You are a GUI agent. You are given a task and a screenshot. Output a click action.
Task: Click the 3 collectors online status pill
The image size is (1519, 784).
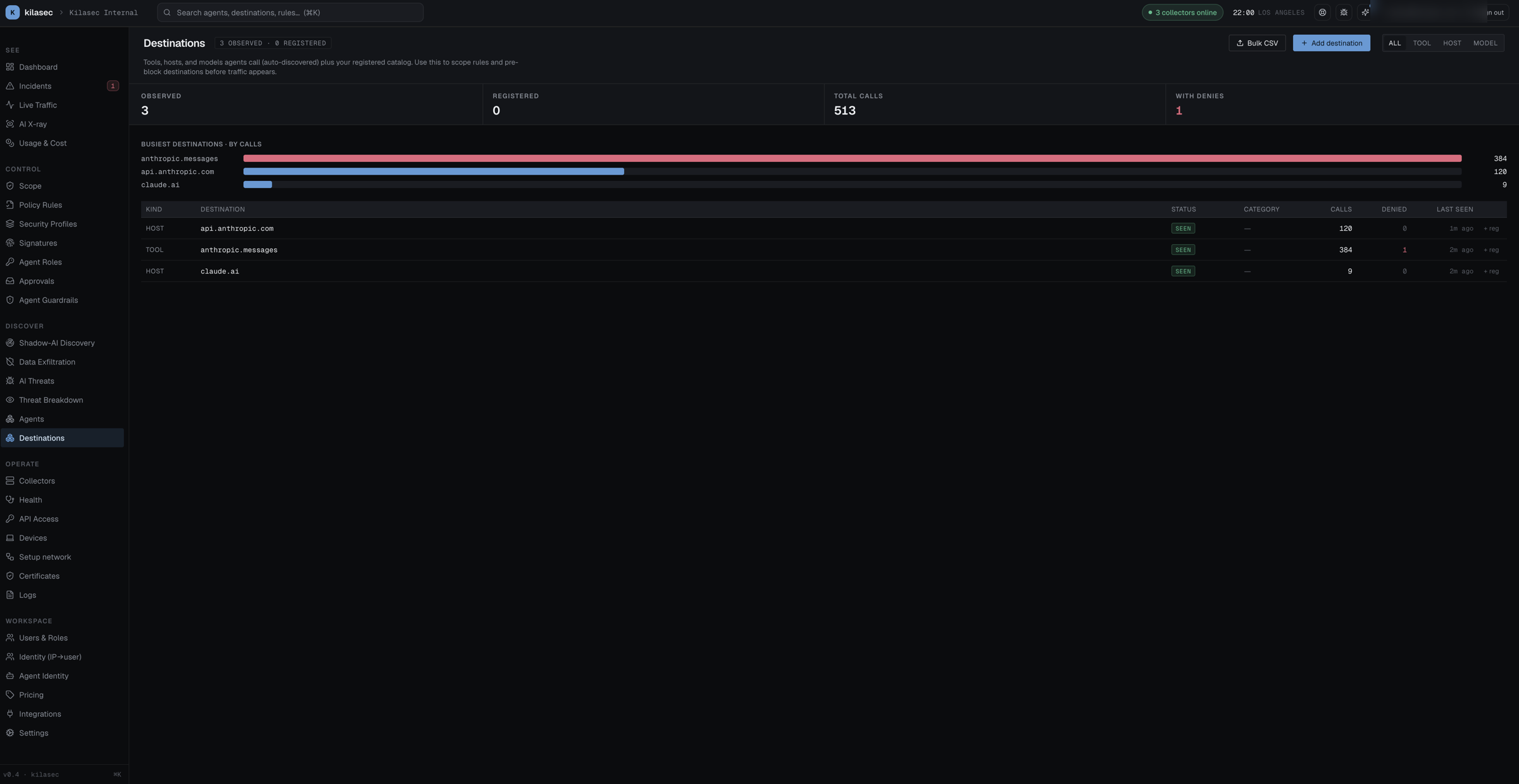(1182, 13)
